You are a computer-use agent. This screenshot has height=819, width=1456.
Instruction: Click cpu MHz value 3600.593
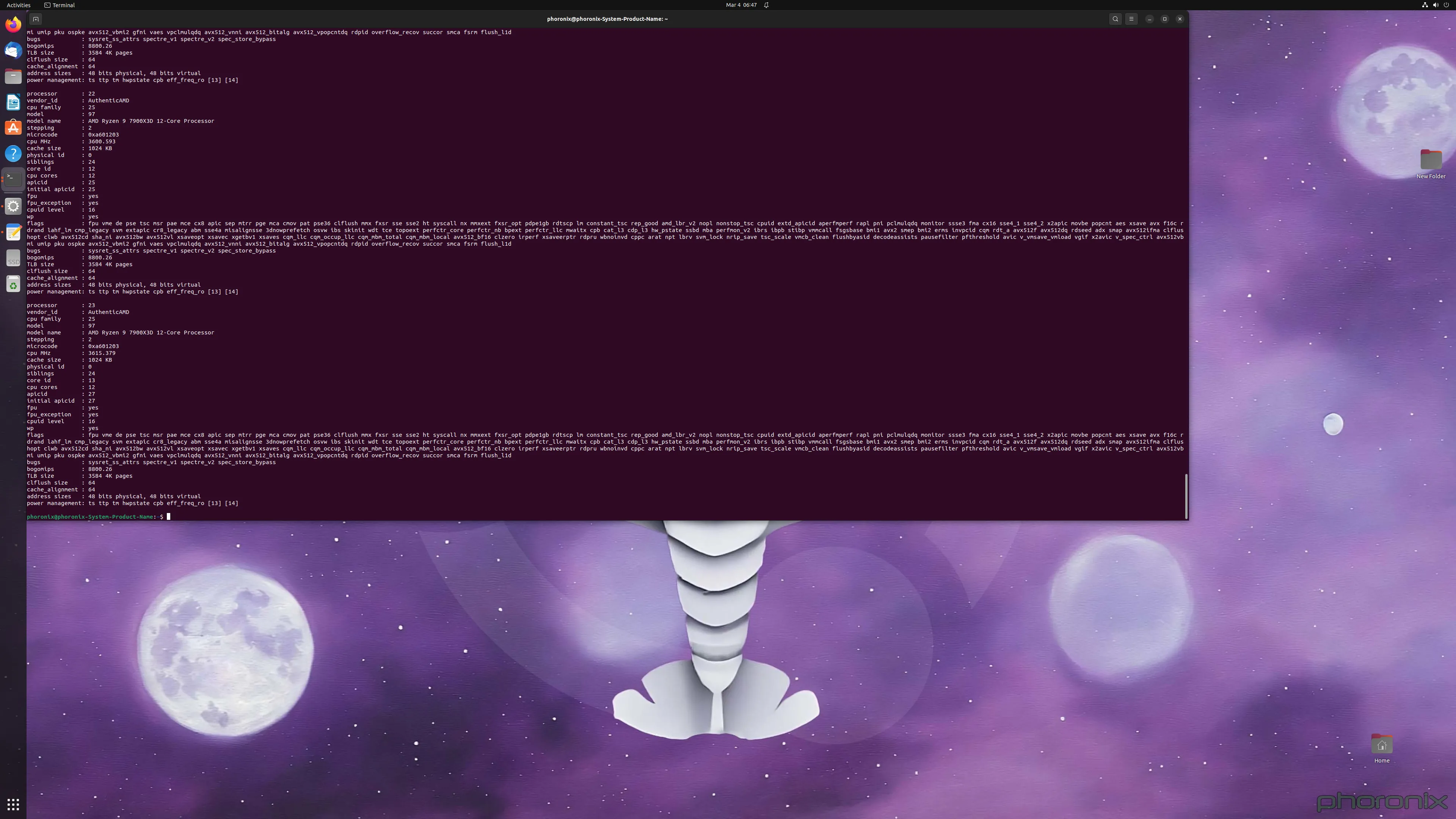pos(102,141)
